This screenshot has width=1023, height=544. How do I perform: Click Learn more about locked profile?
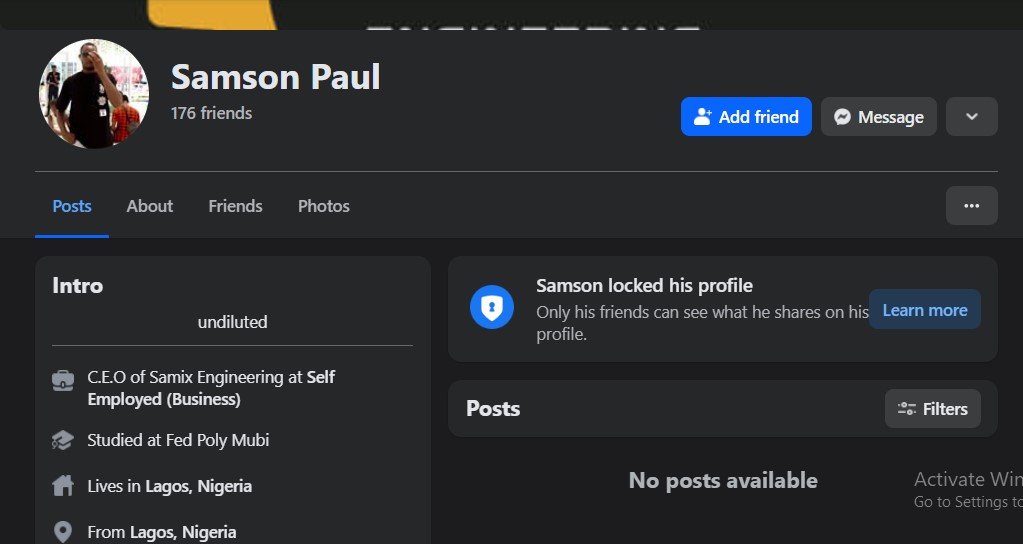point(924,310)
